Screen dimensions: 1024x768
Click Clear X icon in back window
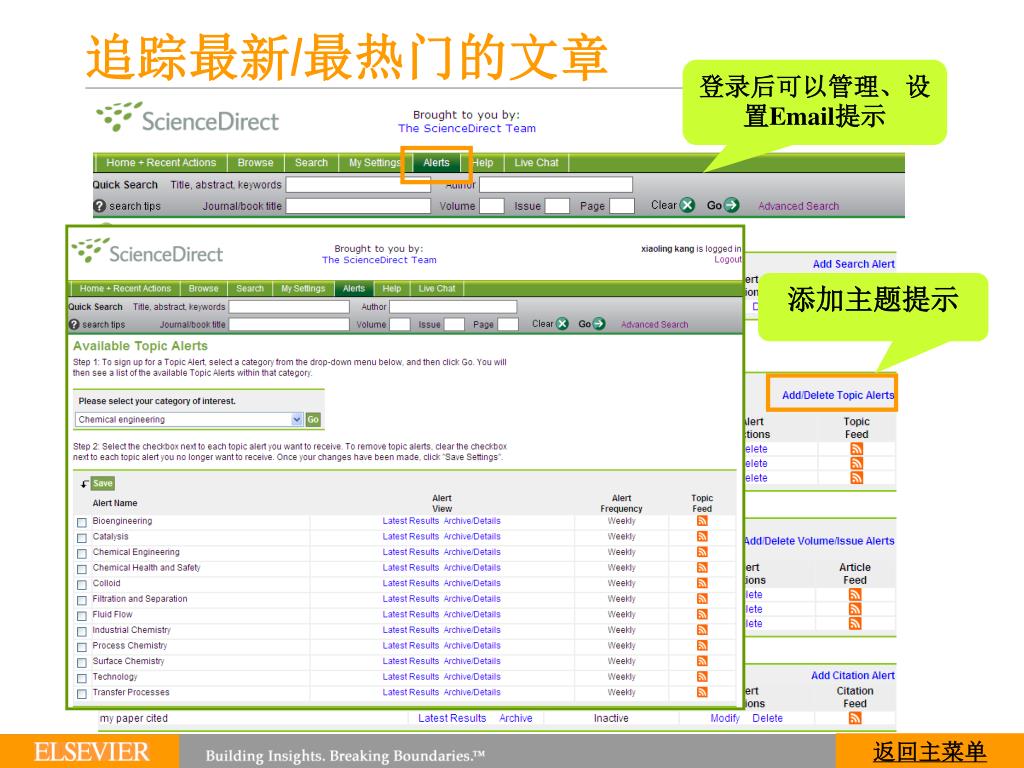click(687, 205)
